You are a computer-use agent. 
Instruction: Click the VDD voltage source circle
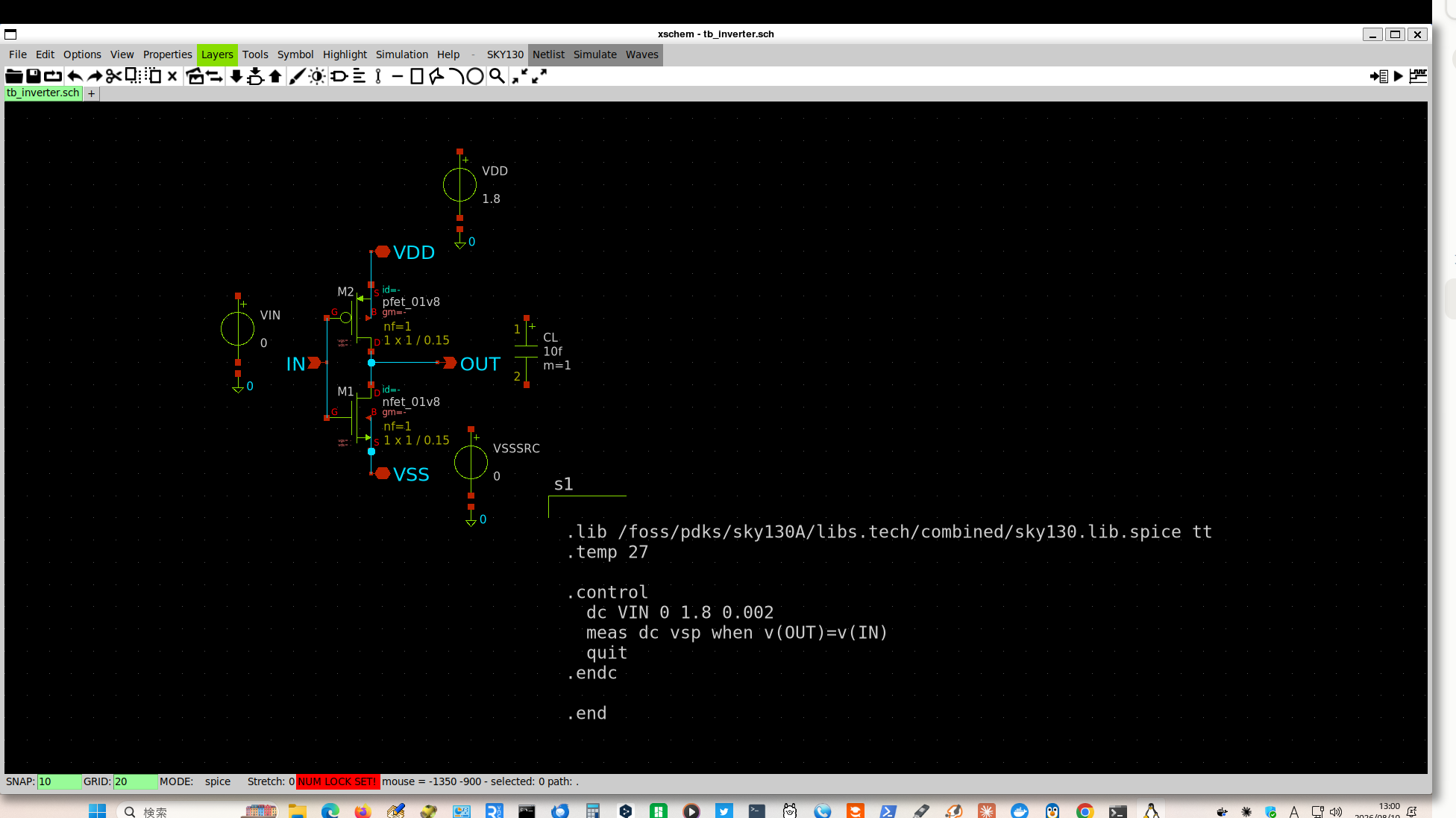pyautogui.click(x=459, y=185)
